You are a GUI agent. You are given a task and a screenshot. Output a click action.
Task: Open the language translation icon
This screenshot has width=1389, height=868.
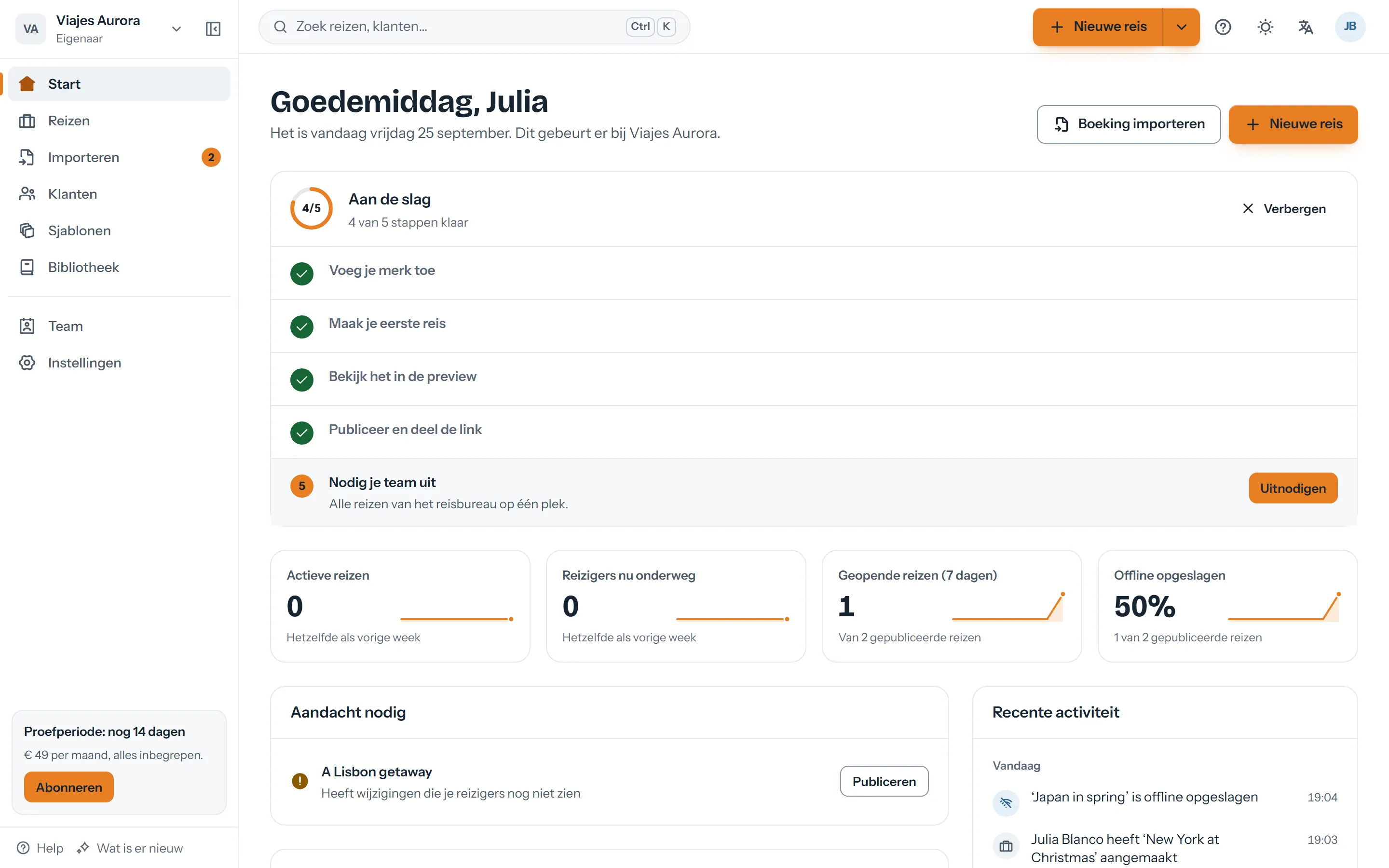pyautogui.click(x=1306, y=27)
